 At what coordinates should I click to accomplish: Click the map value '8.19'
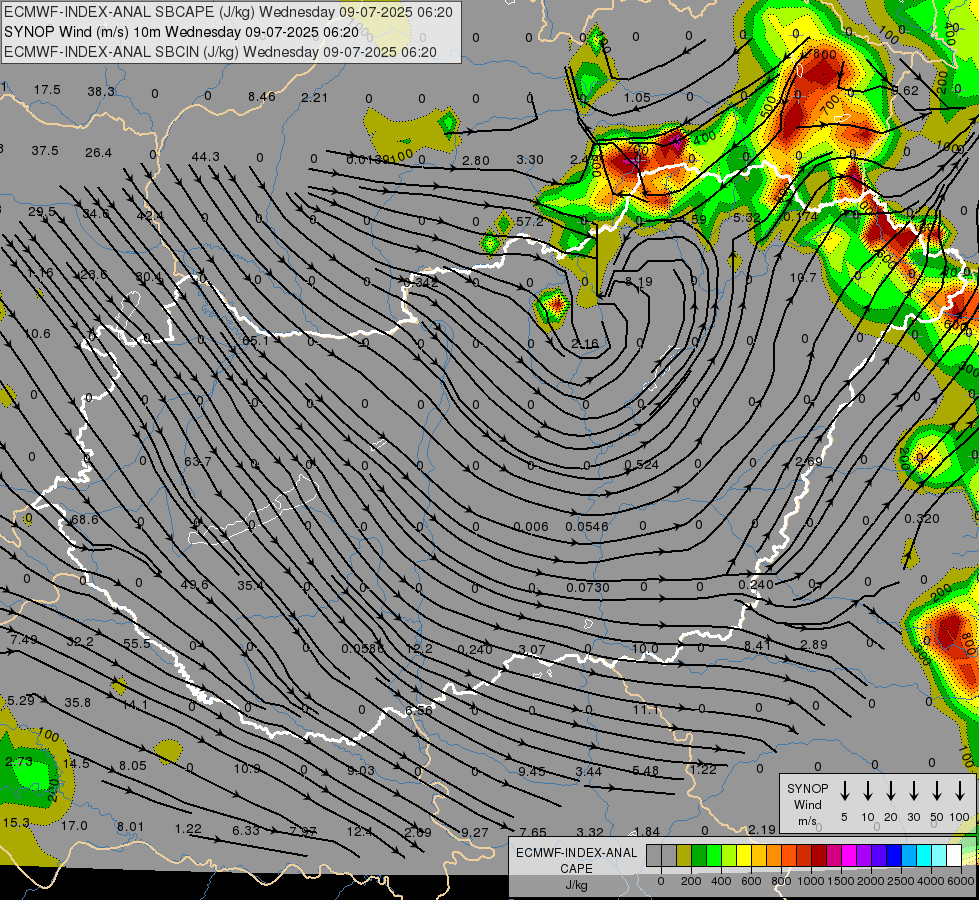coord(639,282)
